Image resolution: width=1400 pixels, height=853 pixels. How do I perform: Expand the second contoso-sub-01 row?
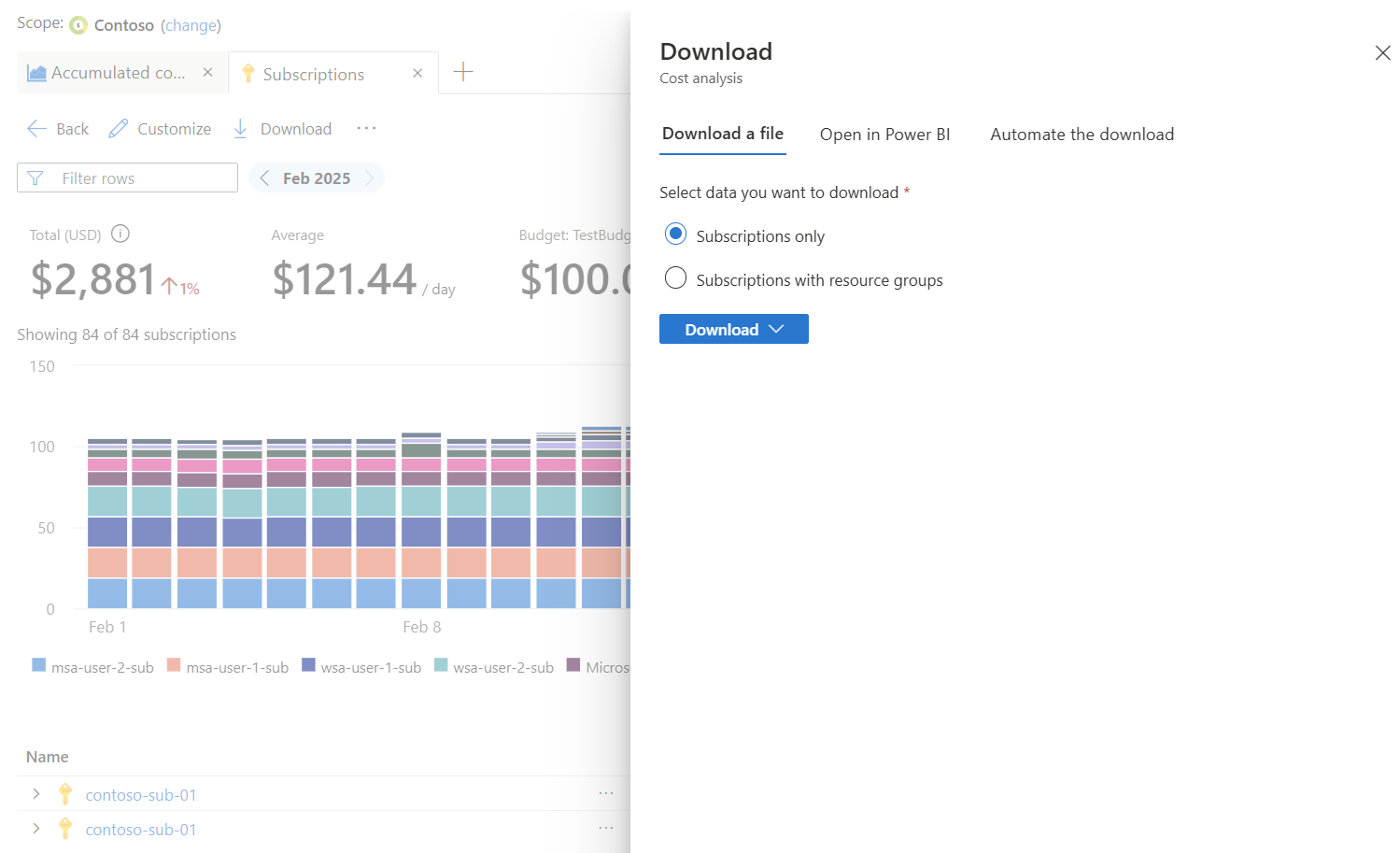(x=36, y=829)
